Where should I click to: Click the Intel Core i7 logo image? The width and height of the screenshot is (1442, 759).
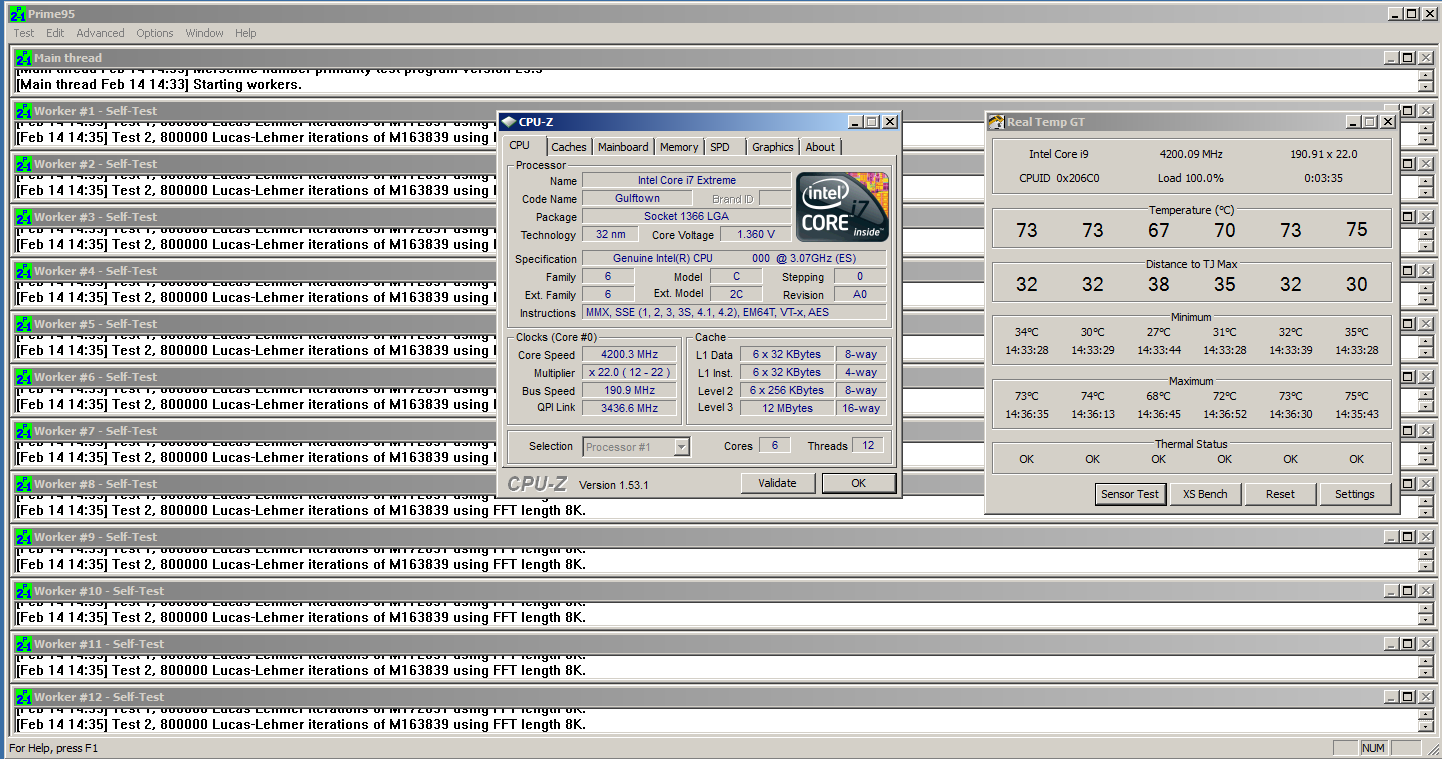tap(841, 207)
